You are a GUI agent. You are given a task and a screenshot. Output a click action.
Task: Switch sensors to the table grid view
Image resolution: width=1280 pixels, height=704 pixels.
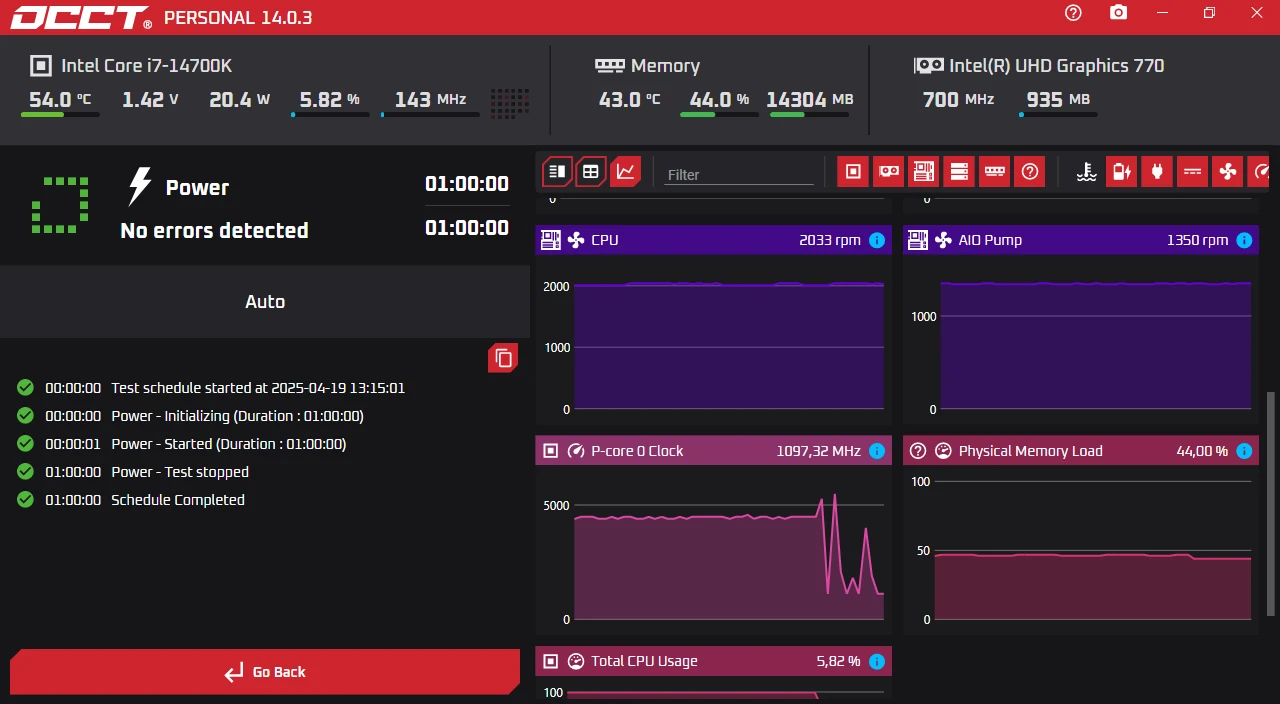tap(591, 172)
